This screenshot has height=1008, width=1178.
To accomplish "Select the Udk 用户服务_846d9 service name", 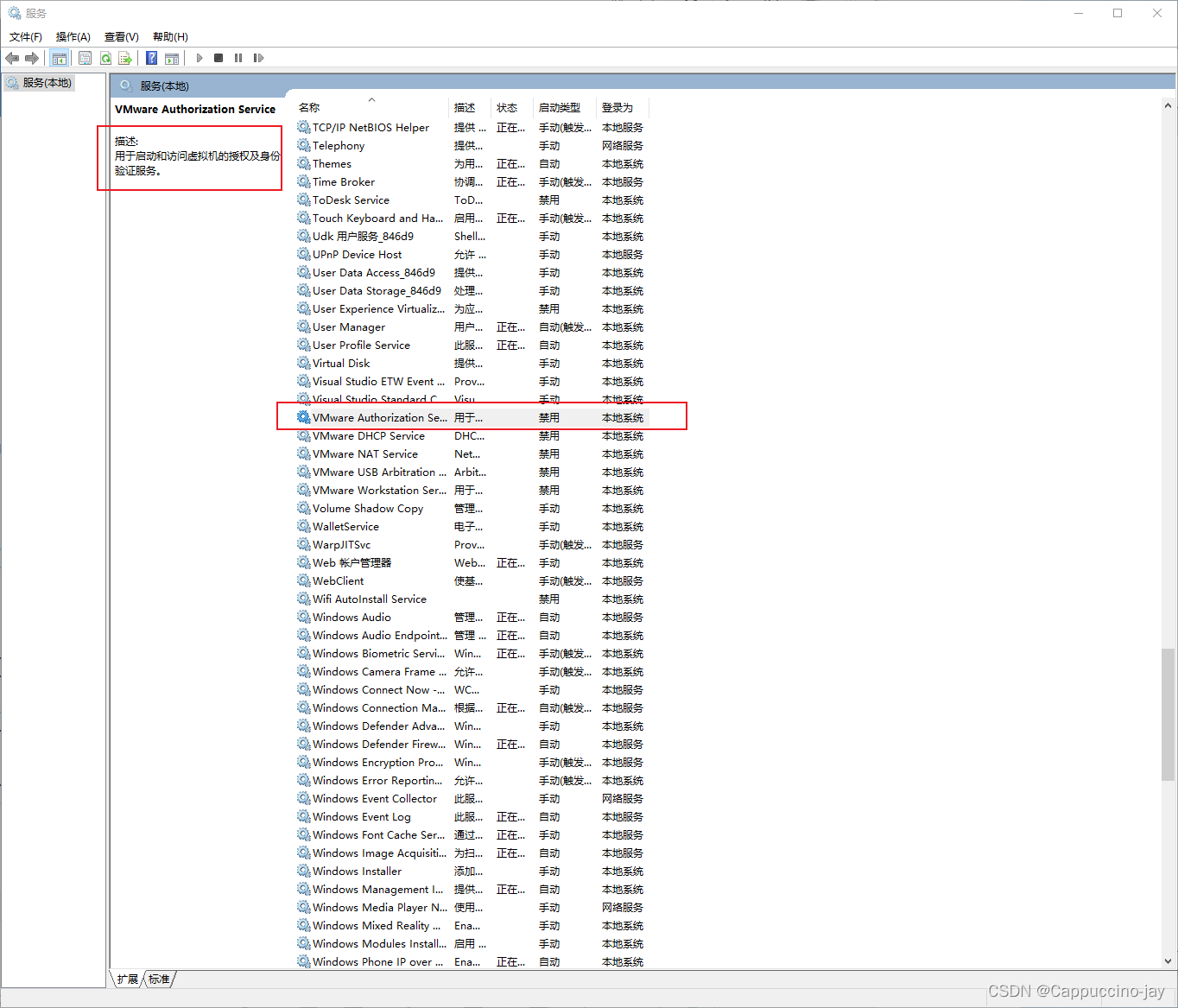I will pyautogui.click(x=363, y=236).
